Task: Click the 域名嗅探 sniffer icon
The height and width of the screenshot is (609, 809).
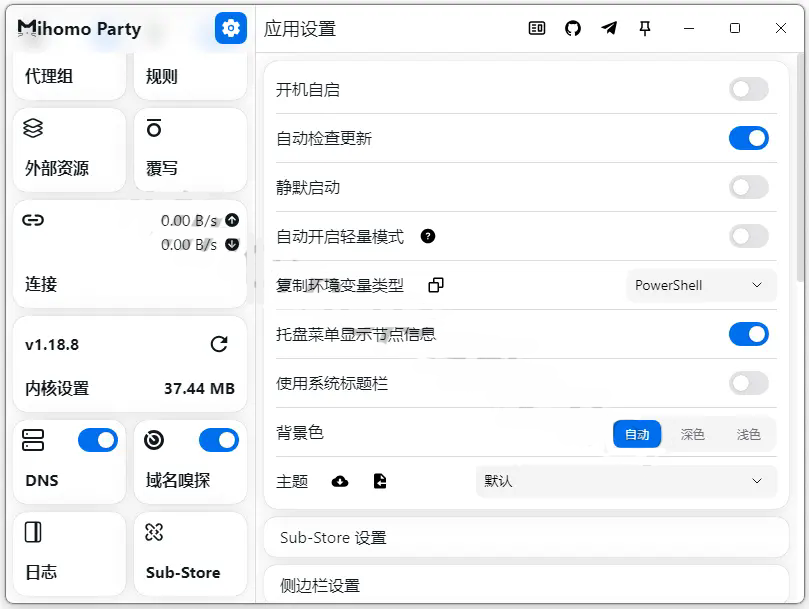Action: pyautogui.click(x=154, y=440)
